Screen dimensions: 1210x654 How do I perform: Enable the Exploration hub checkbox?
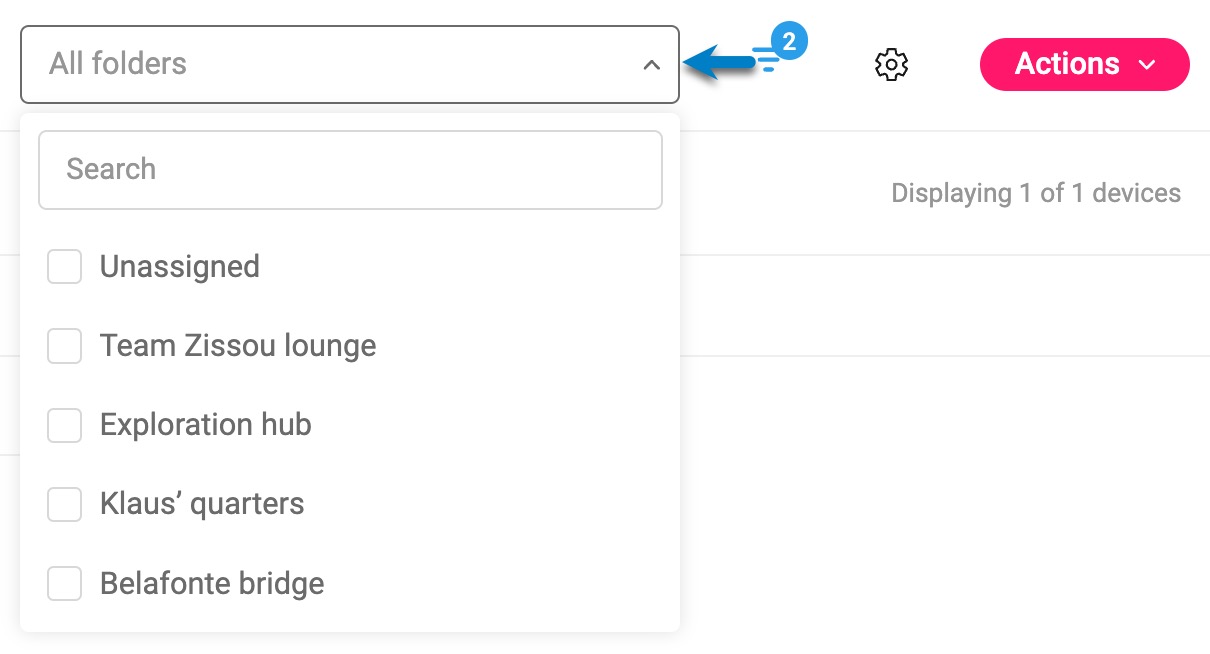(65, 425)
